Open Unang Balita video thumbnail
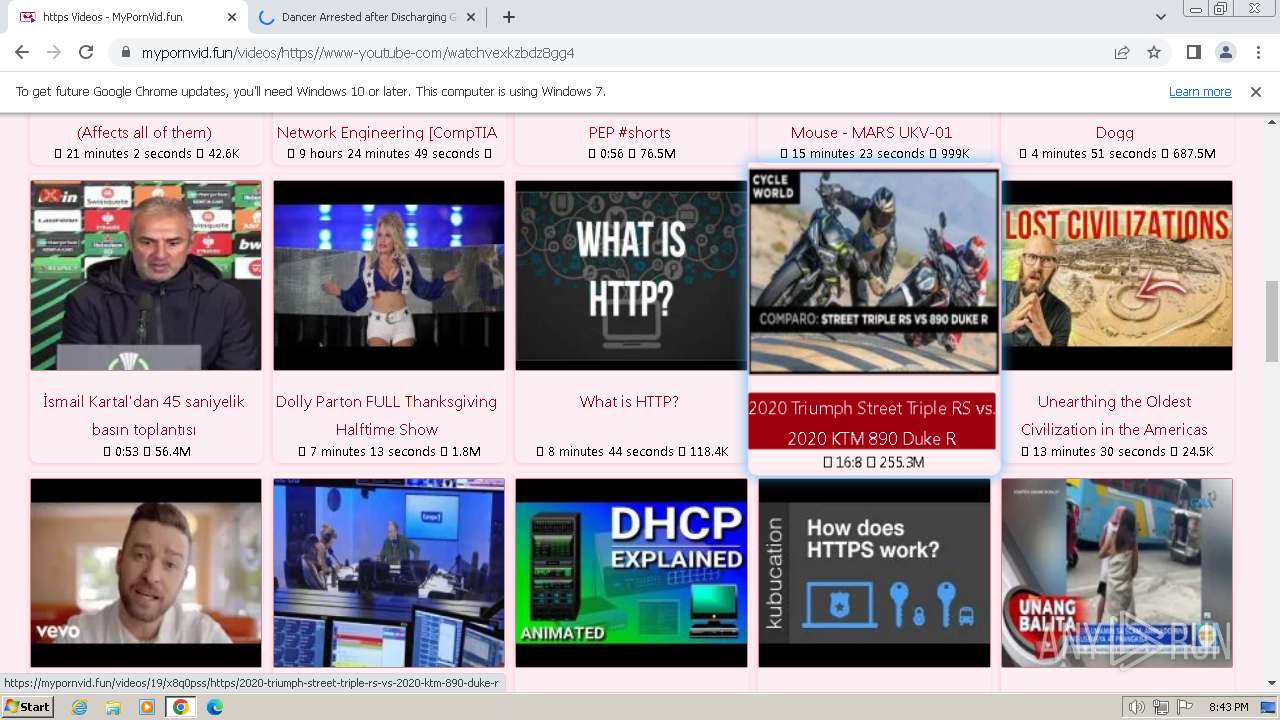The image size is (1280, 720). click(1117, 573)
